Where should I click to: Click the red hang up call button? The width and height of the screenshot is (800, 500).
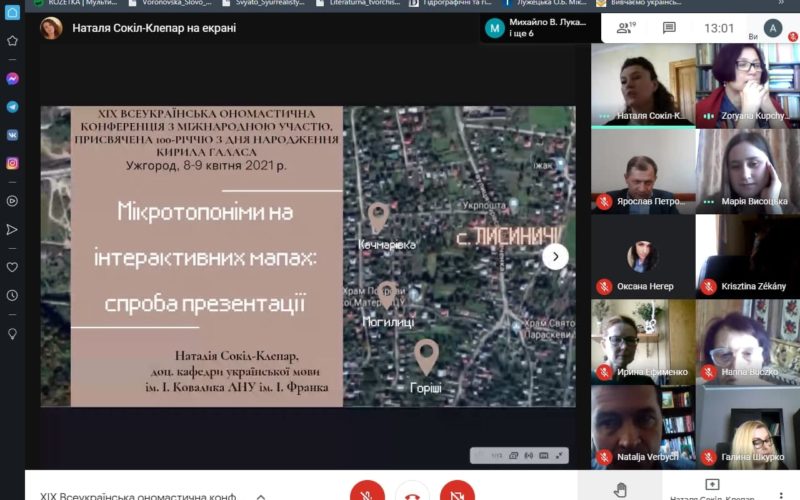click(x=412, y=492)
